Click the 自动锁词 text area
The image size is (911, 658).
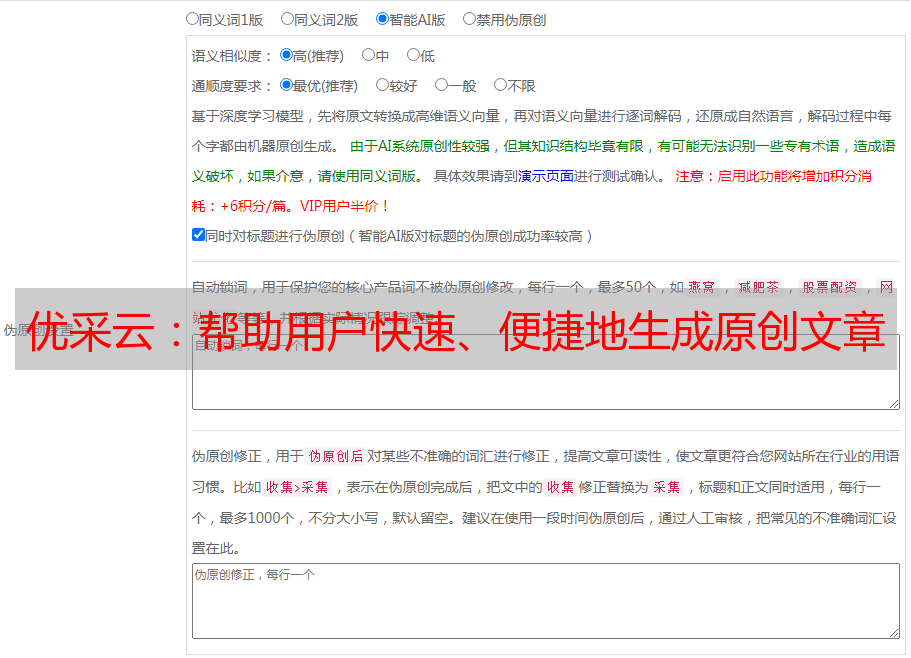click(x=546, y=372)
